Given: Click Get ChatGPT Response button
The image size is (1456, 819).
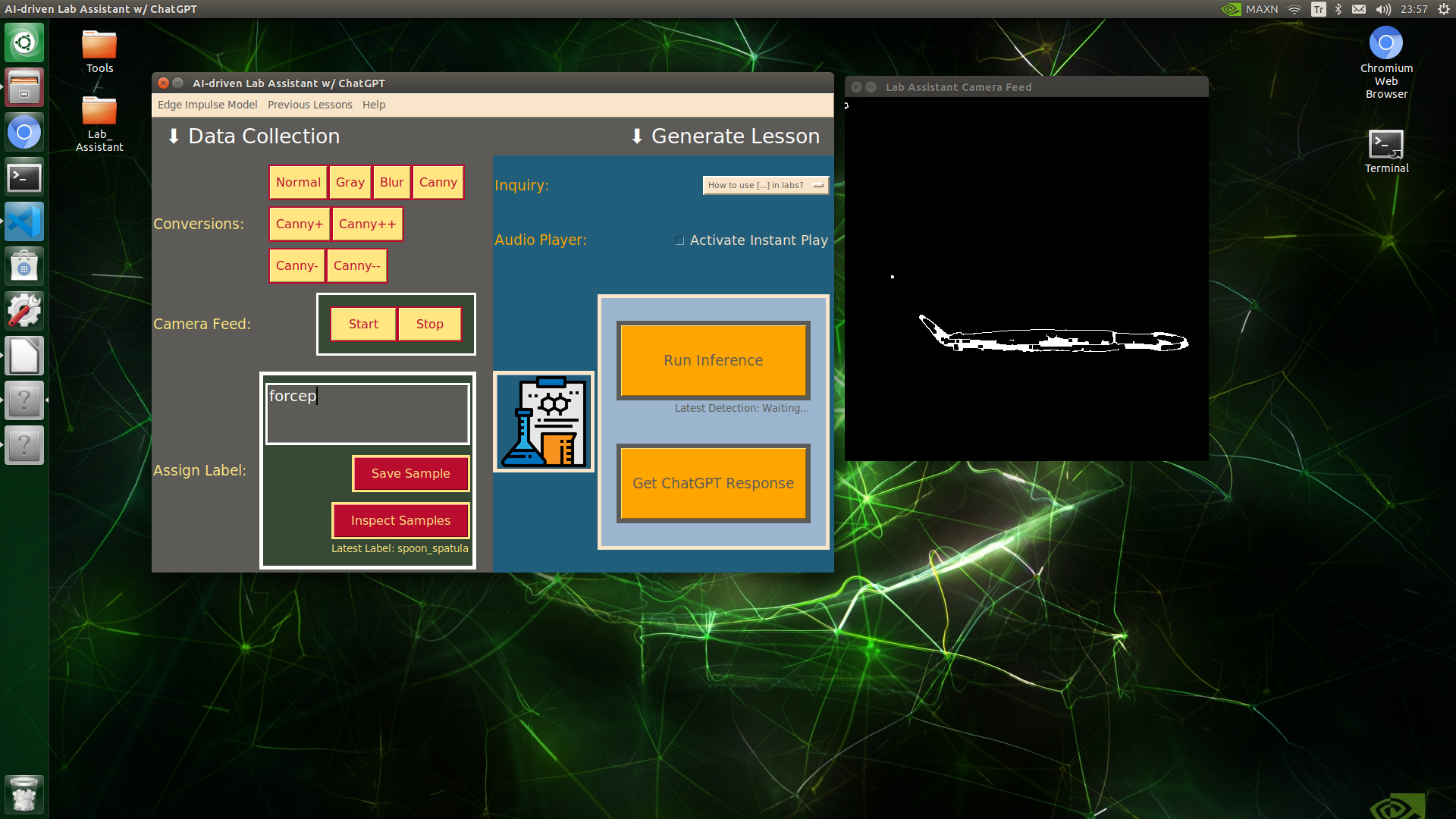Looking at the screenshot, I should point(712,482).
